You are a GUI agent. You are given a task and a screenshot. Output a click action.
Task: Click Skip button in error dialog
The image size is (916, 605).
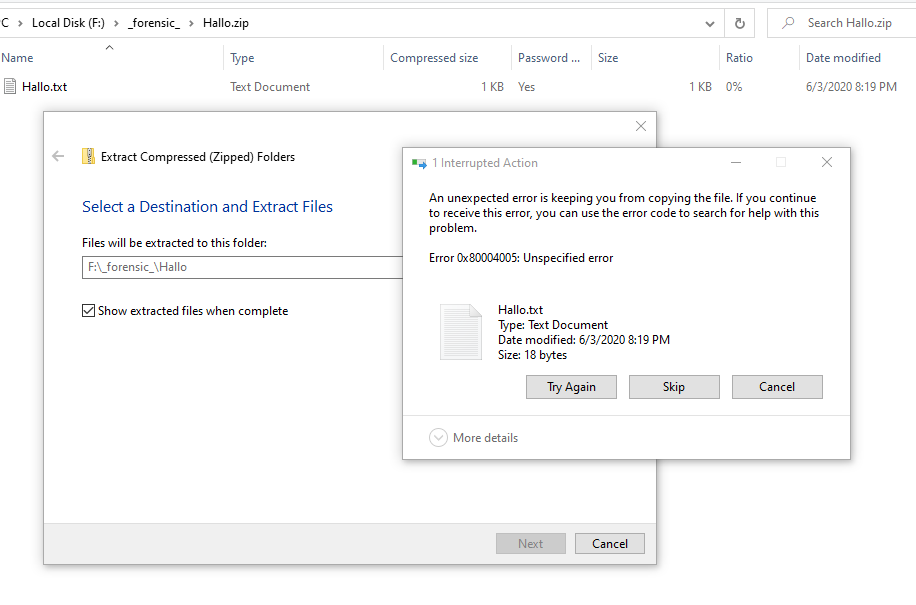[674, 387]
